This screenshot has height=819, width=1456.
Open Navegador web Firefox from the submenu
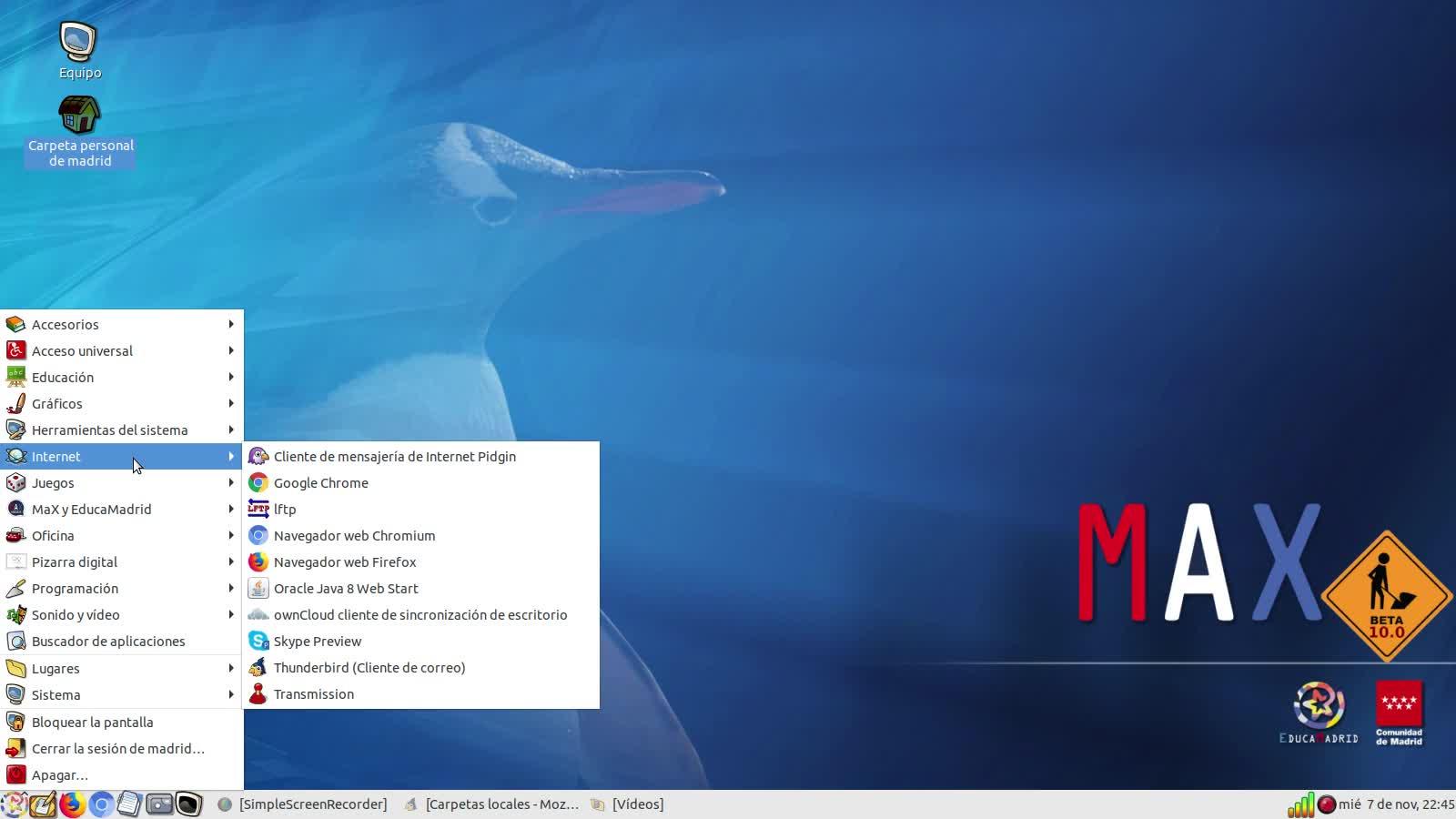click(x=420, y=562)
